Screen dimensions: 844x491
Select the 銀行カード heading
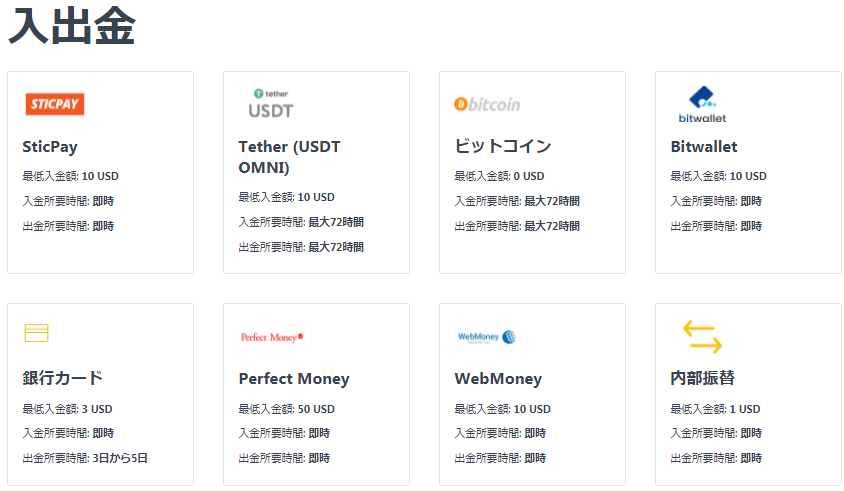pyautogui.click(x=62, y=378)
